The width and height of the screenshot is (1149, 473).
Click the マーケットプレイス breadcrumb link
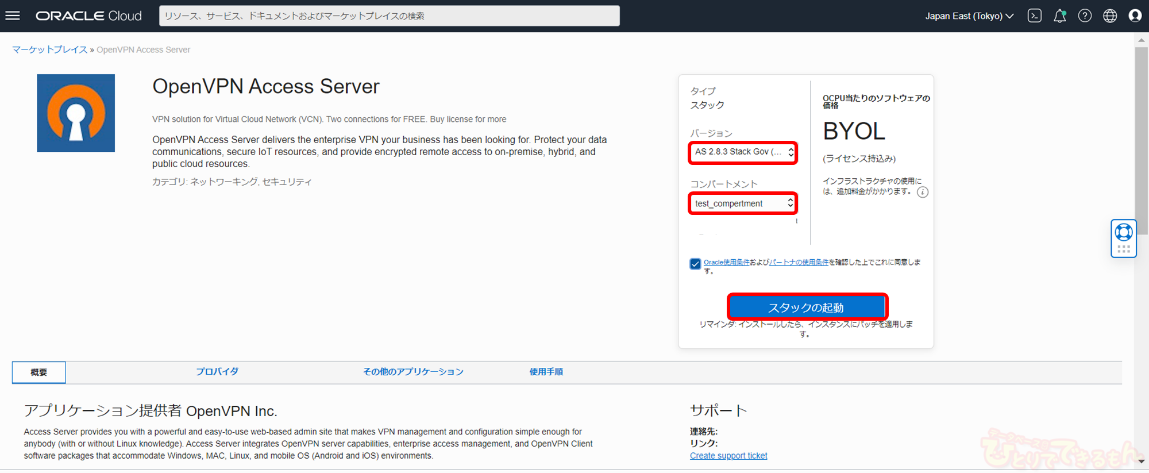[x=49, y=49]
